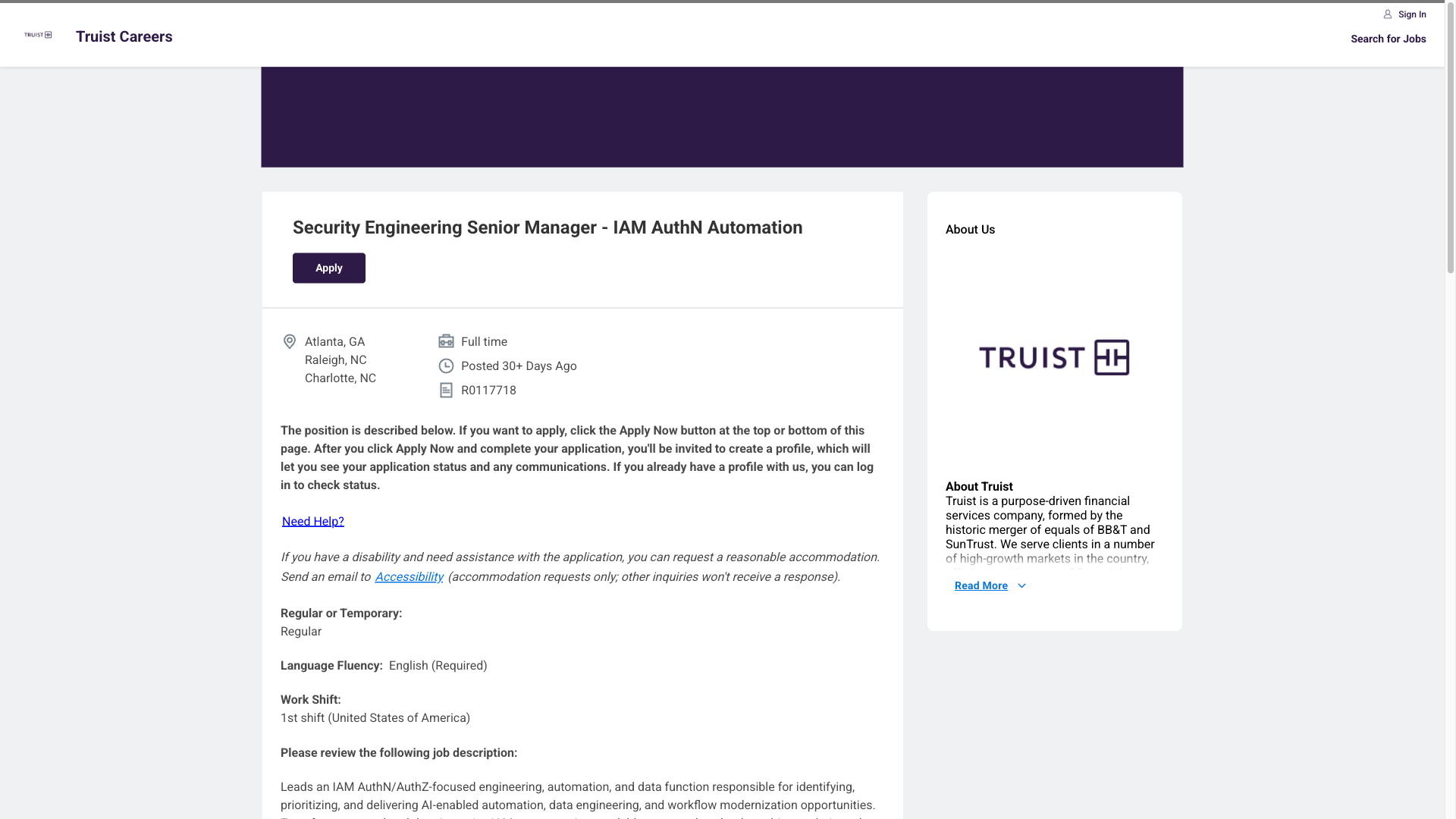
Task: Click the document icon beside R0117718
Action: pos(446,391)
